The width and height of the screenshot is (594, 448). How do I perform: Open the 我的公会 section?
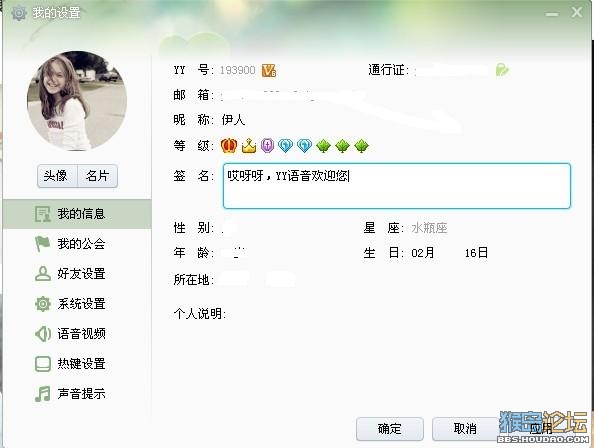click(77, 244)
